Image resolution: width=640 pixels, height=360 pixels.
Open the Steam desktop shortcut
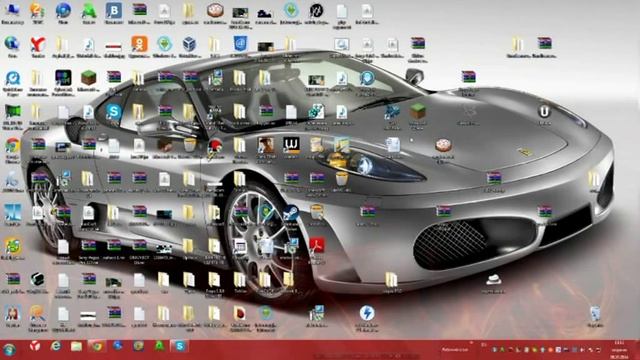pyautogui.click(x=291, y=213)
